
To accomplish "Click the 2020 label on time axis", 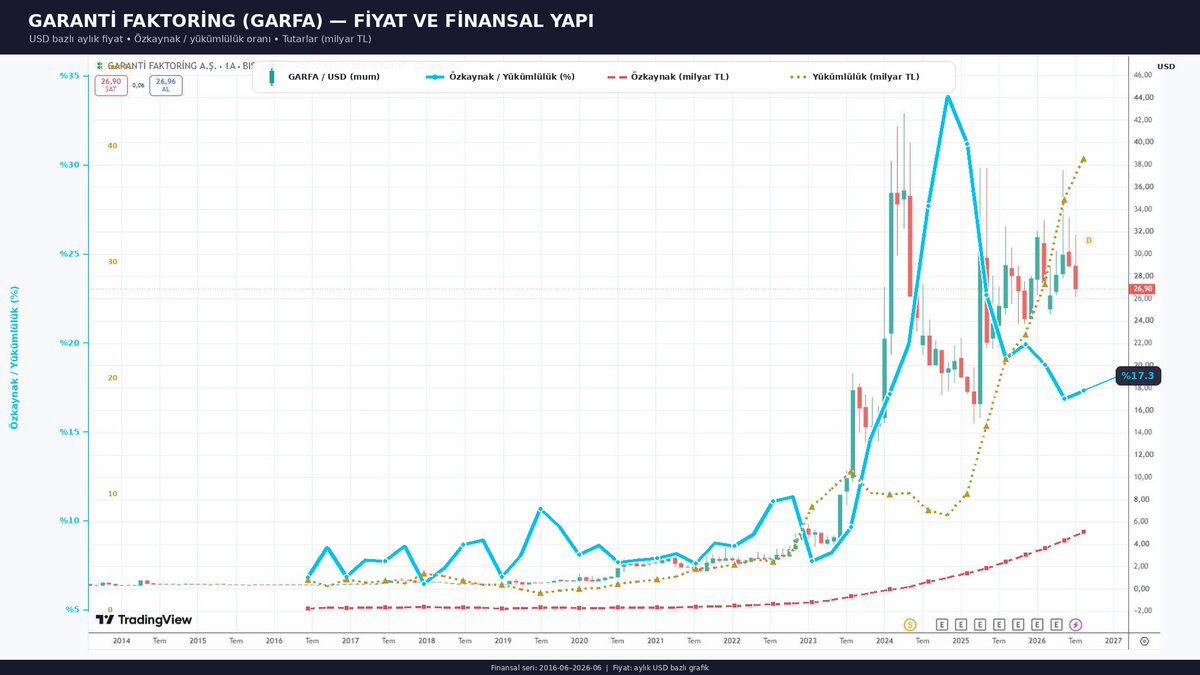I will click(x=579, y=640).
